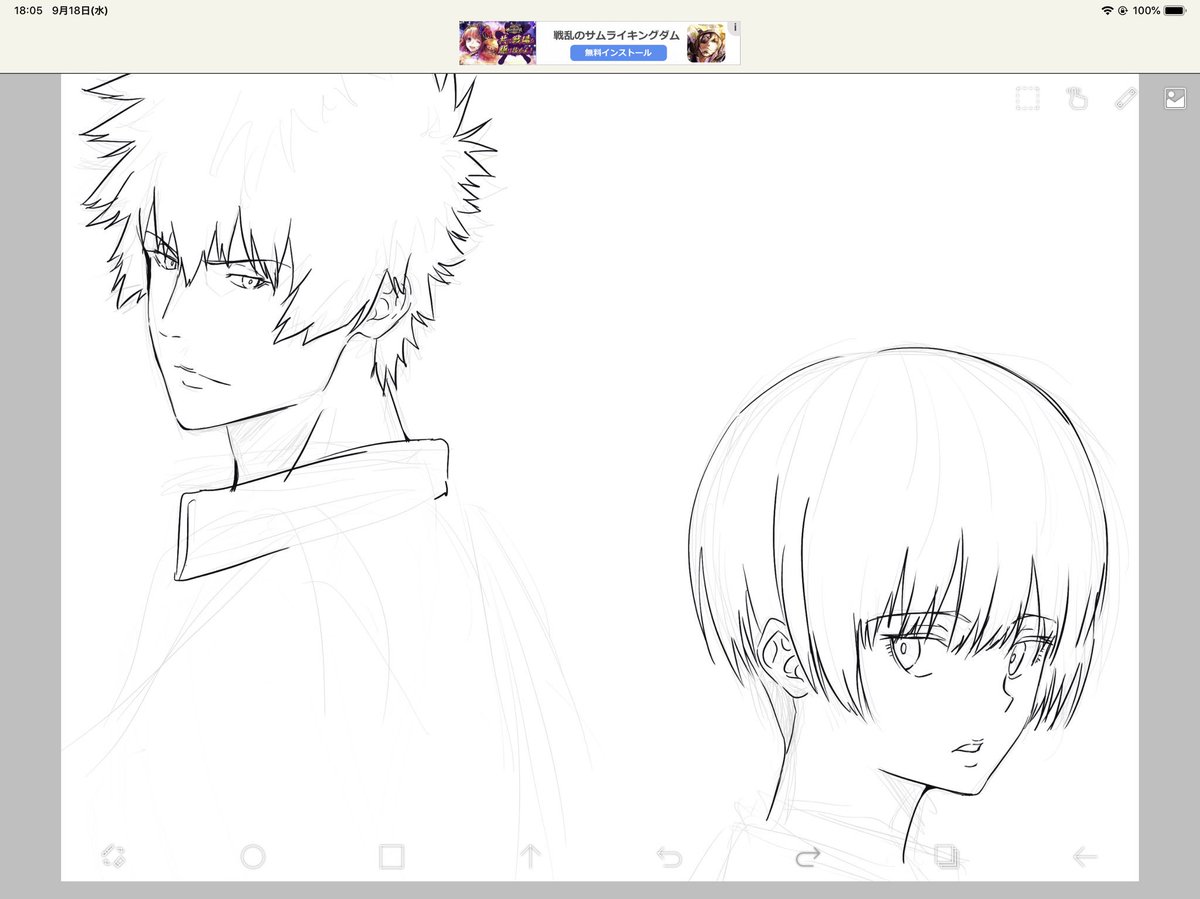Undo the last stroke
1200x899 pixels.
(669, 856)
